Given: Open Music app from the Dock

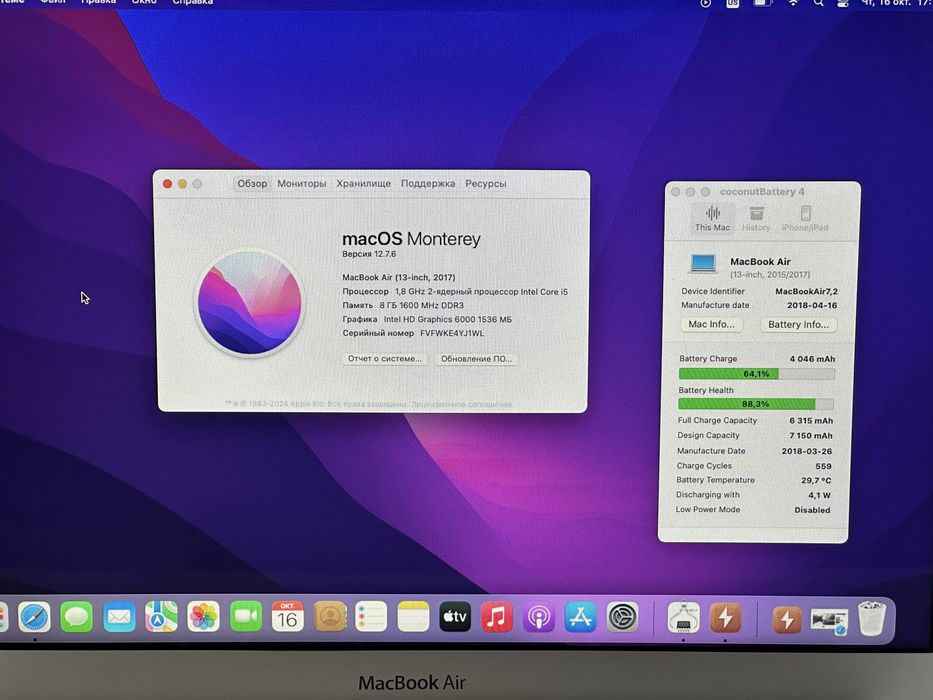Looking at the screenshot, I should [x=497, y=617].
